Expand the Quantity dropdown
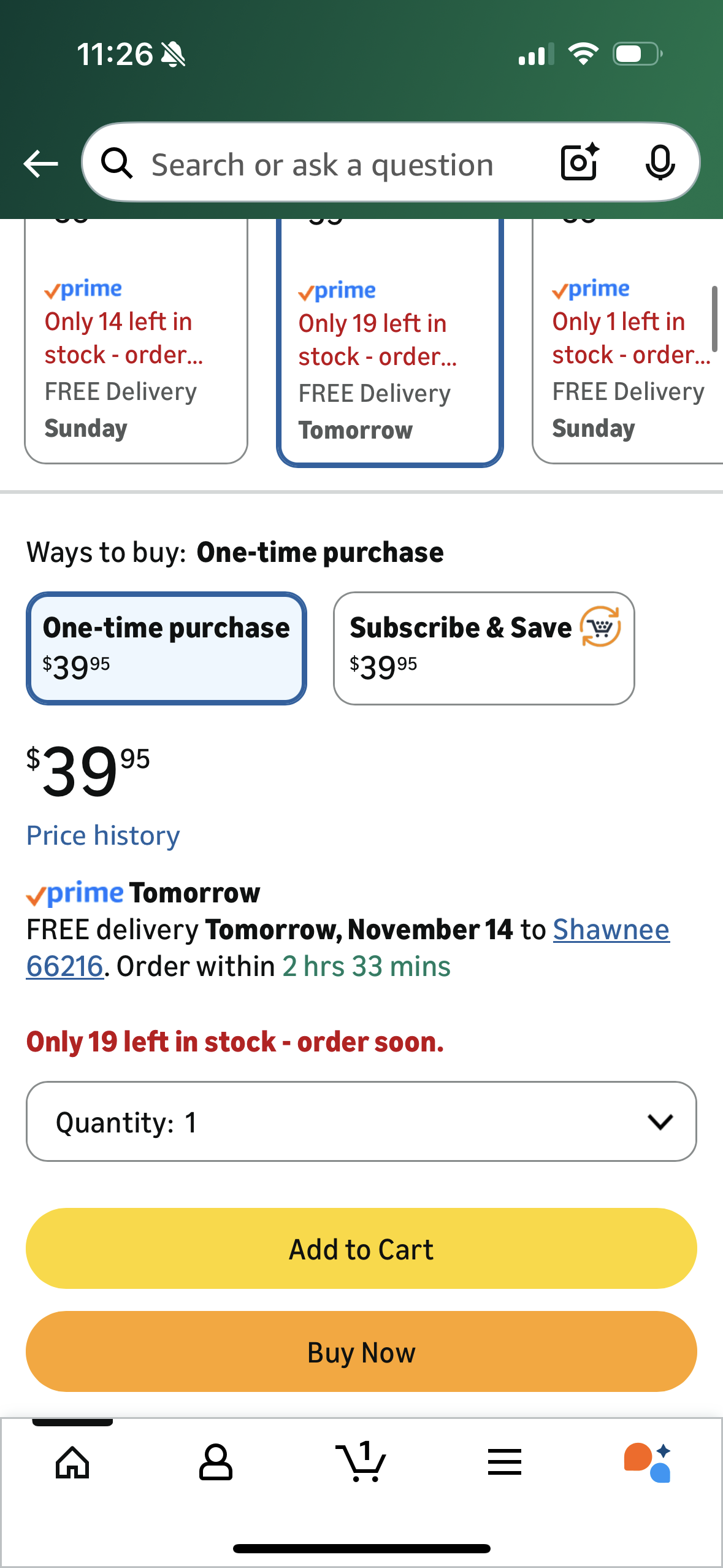Screen dimensions: 723x1568 click(361, 1121)
